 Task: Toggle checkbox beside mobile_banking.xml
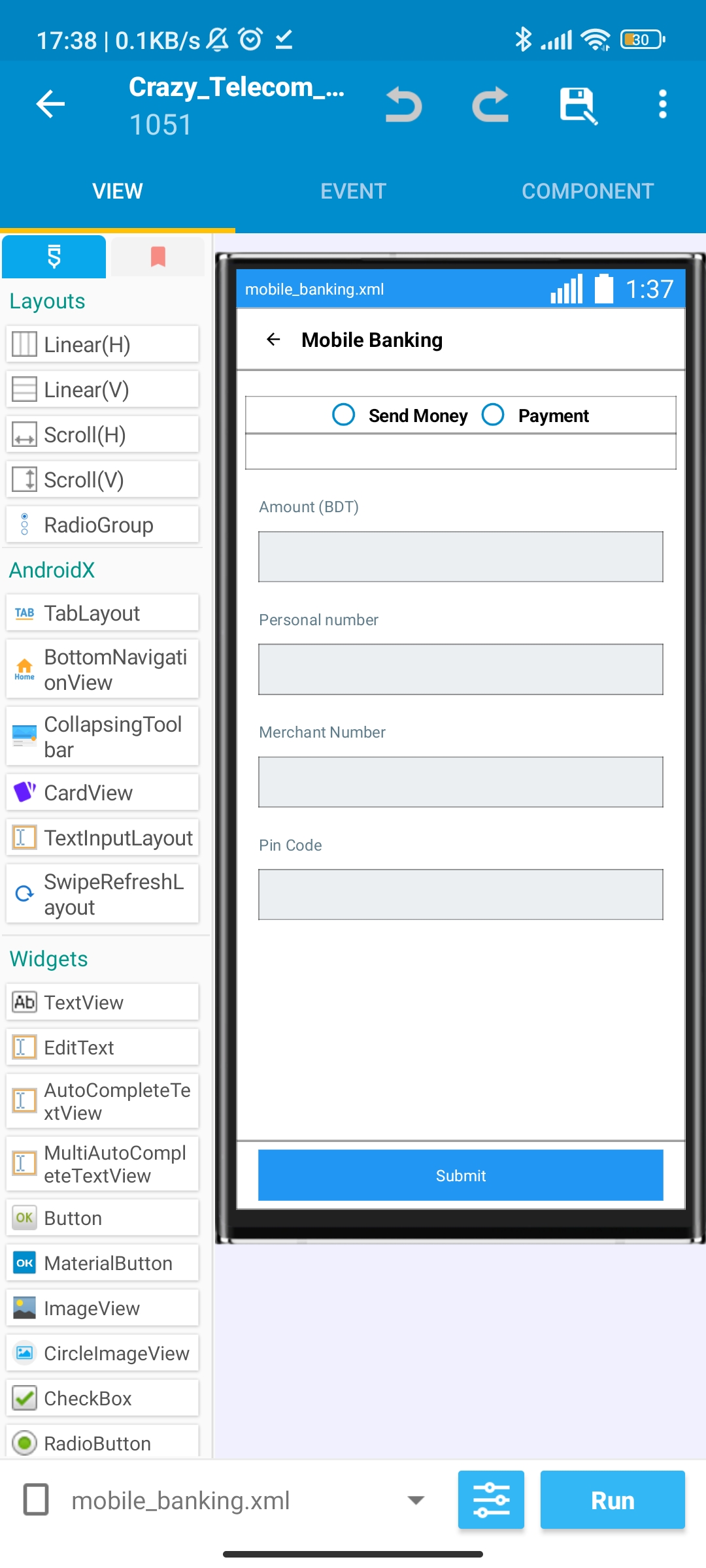tap(36, 1499)
